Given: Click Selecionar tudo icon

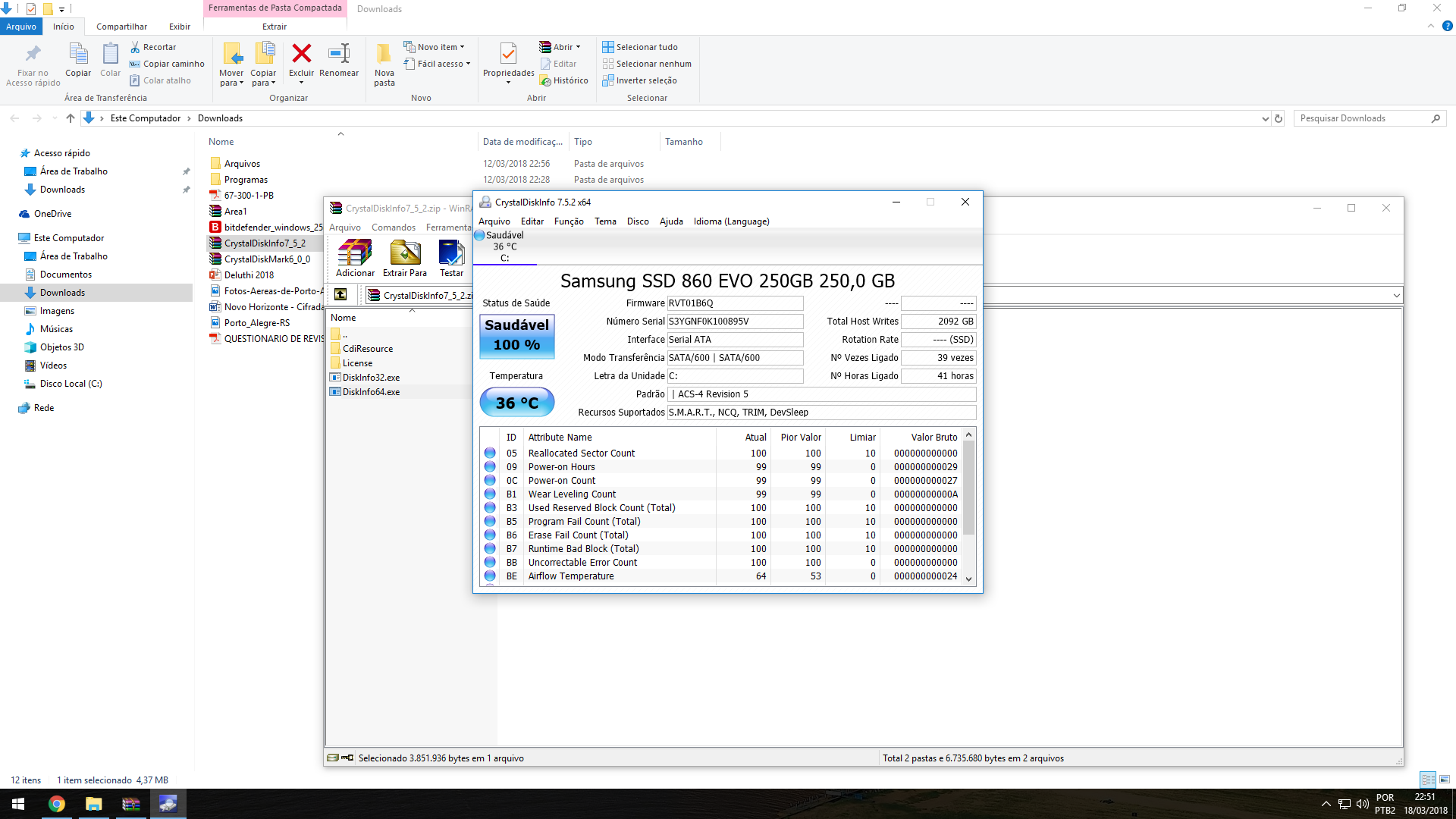Looking at the screenshot, I should (608, 47).
